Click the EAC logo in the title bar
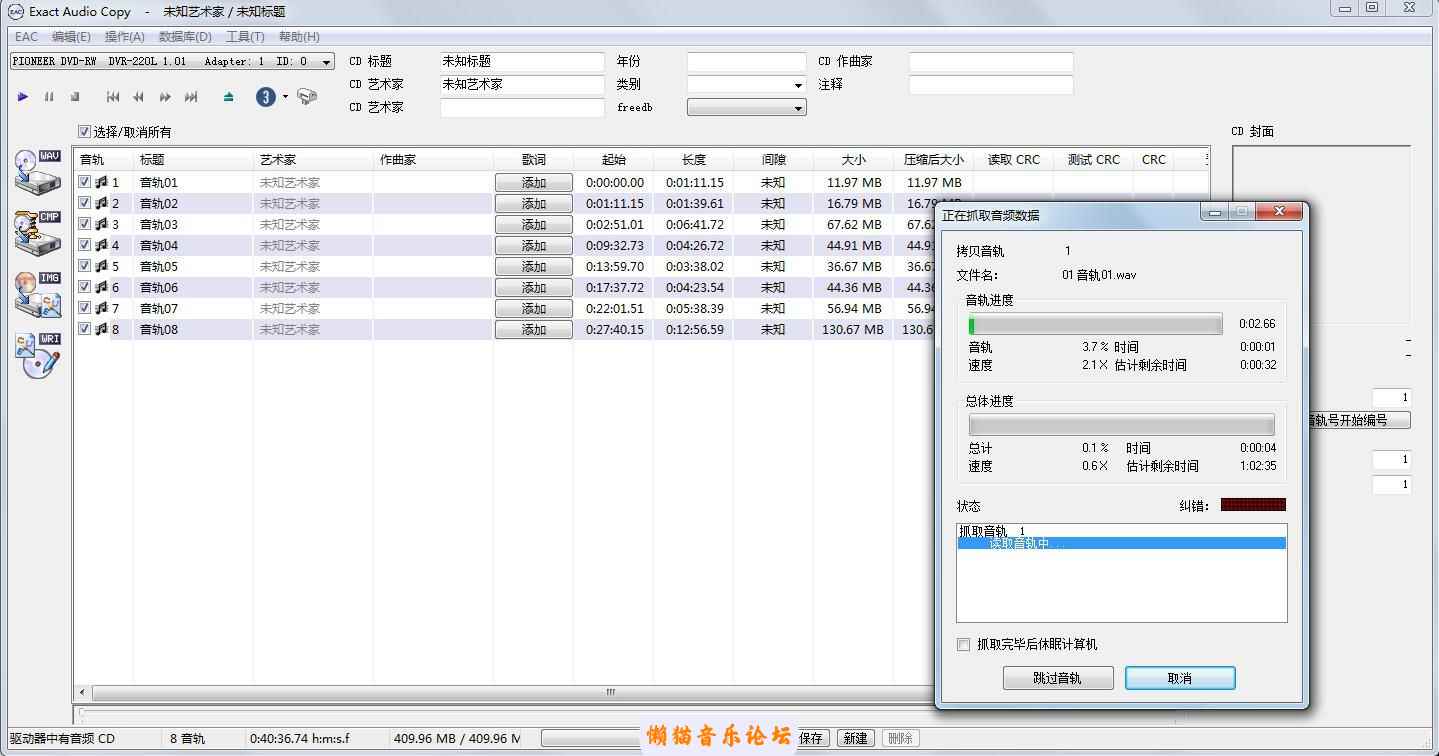 pyautogui.click(x=16, y=11)
